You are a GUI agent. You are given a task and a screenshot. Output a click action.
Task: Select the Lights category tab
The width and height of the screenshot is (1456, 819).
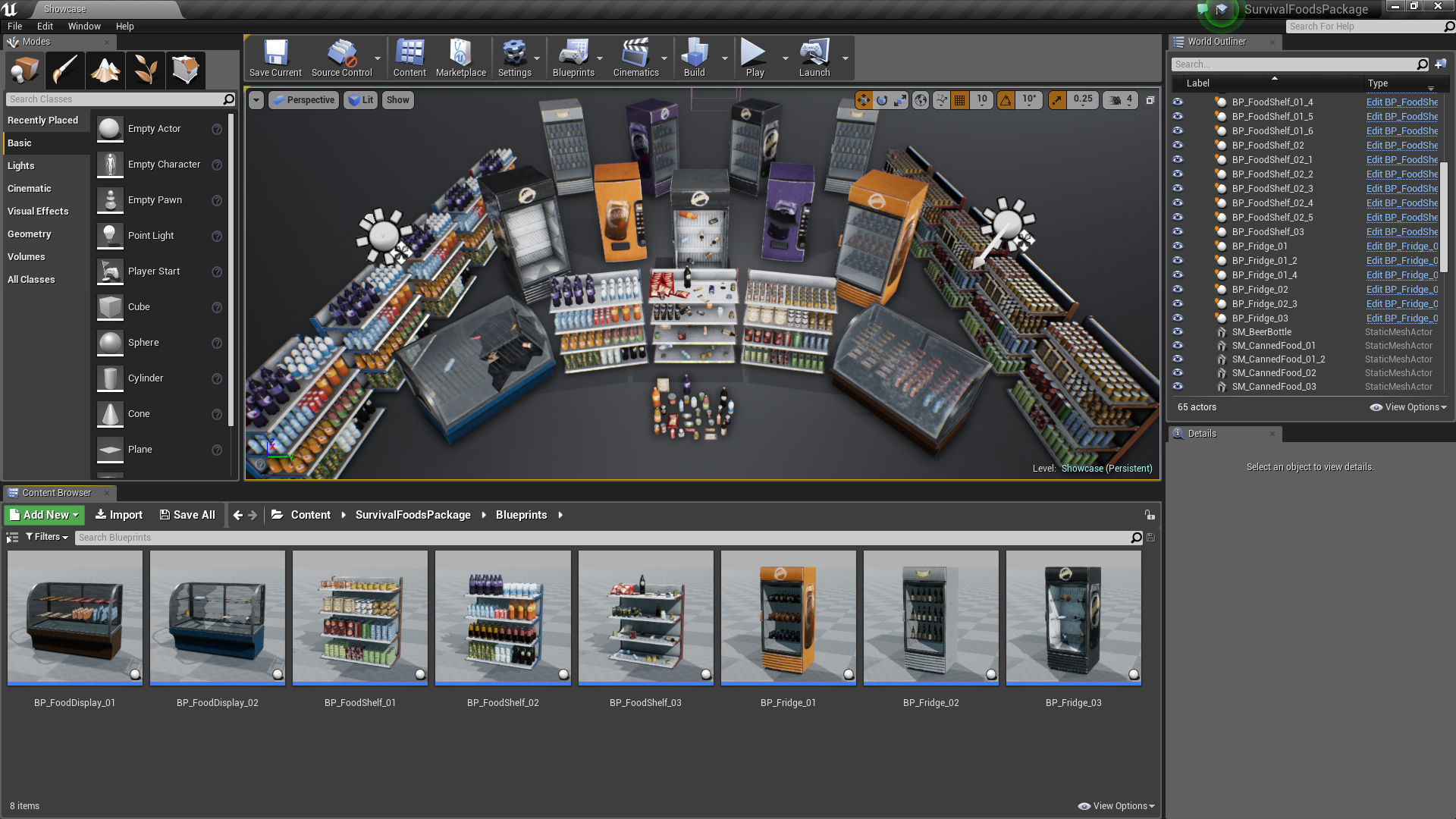pos(21,165)
